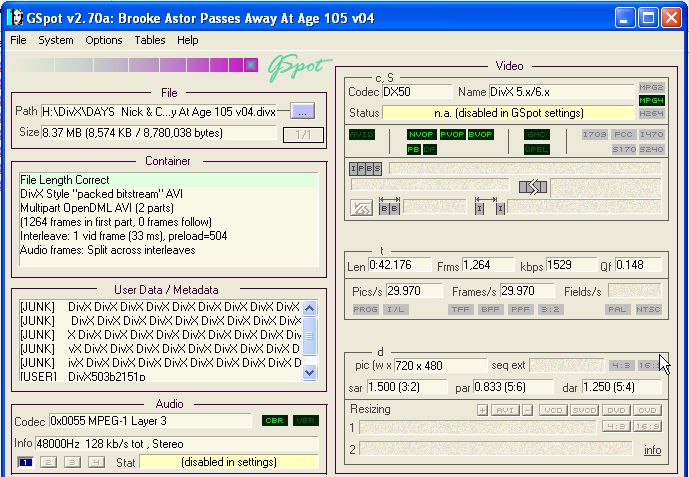Select audio stream 3 button

pos(72,462)
